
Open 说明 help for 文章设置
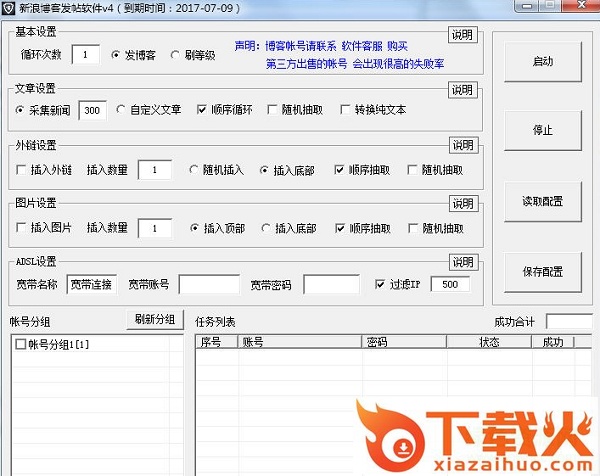(463, 90)
